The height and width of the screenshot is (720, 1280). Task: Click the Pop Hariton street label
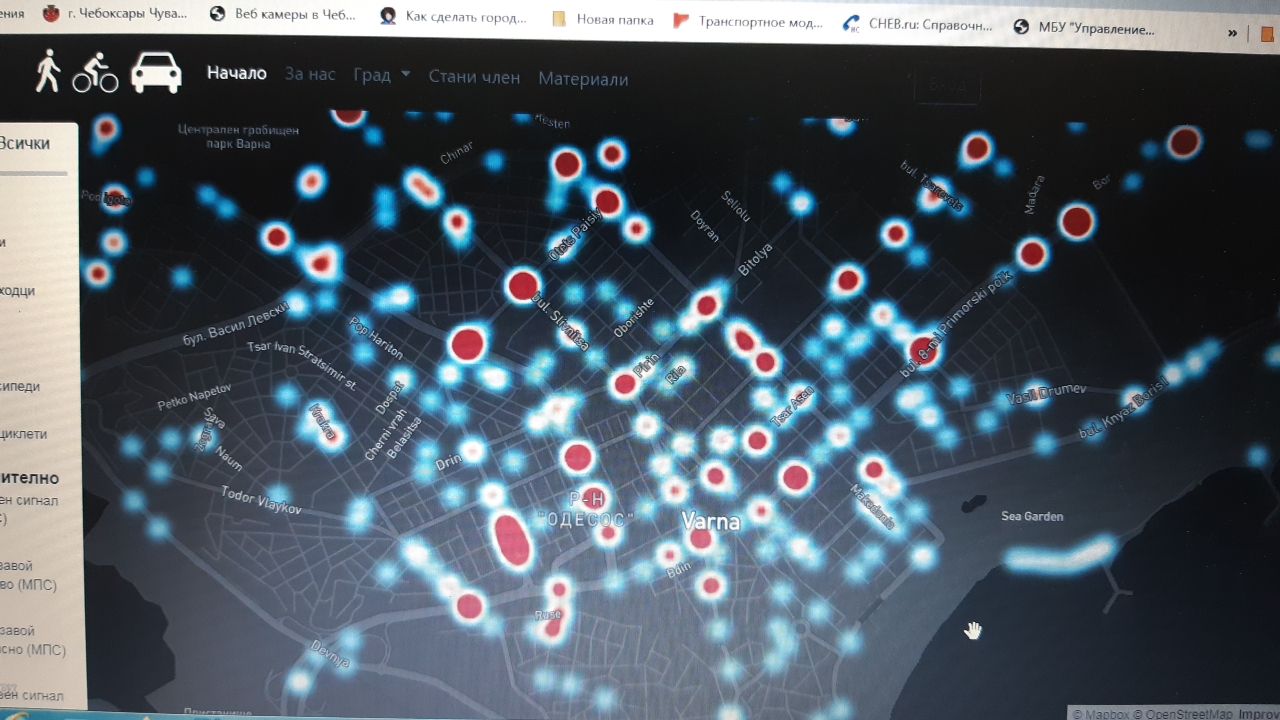tap(376, 337)
